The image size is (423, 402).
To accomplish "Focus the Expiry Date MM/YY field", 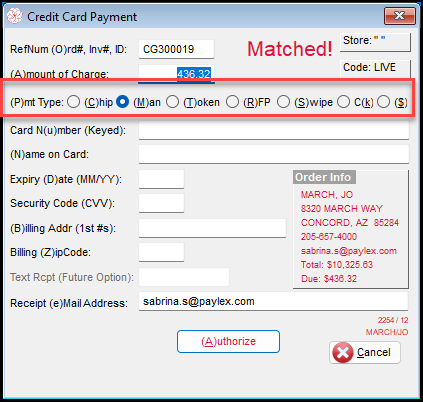I will [161, 179].
